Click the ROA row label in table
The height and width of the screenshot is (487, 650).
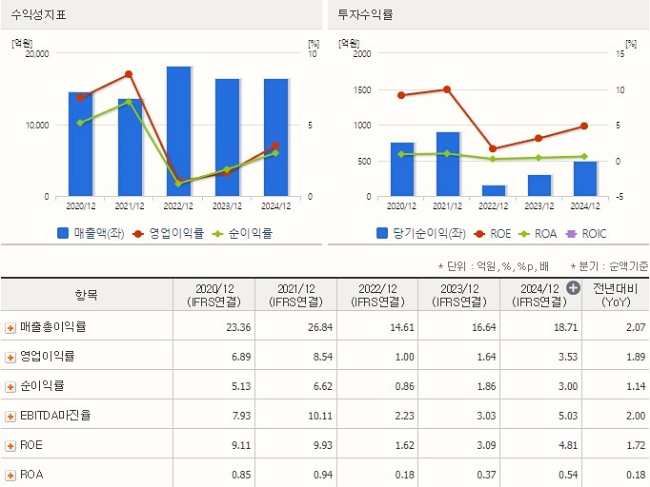click(32, 475)
